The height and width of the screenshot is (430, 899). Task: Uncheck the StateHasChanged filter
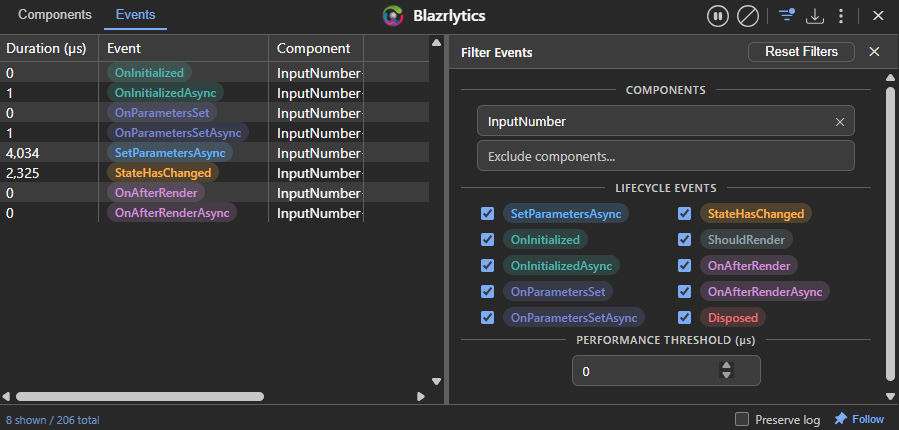(684, 214)
